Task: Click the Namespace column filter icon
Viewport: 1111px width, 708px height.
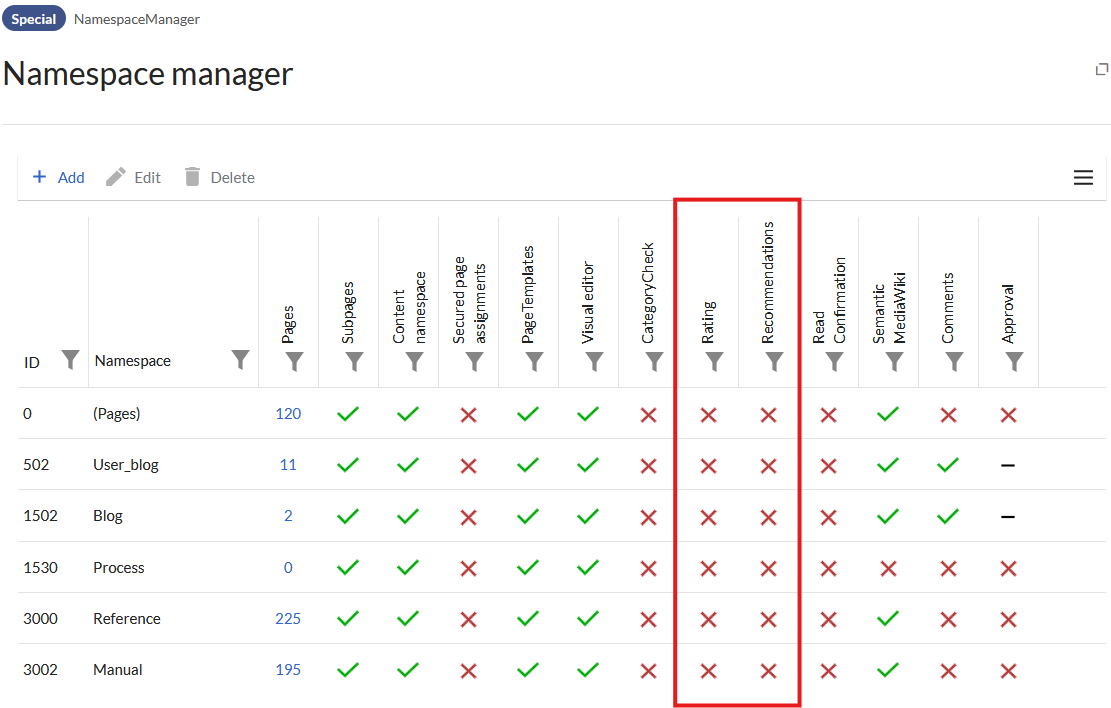Action: [x=240, y=359]
